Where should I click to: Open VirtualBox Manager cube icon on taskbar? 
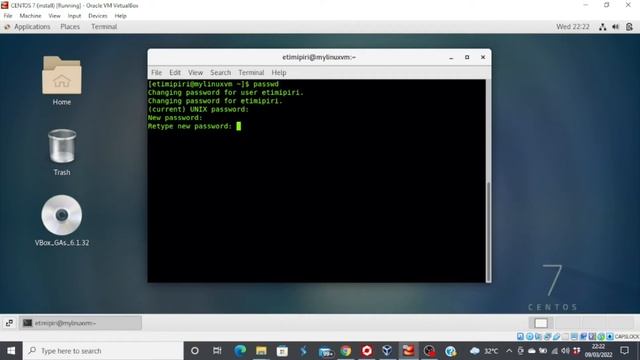387,351
